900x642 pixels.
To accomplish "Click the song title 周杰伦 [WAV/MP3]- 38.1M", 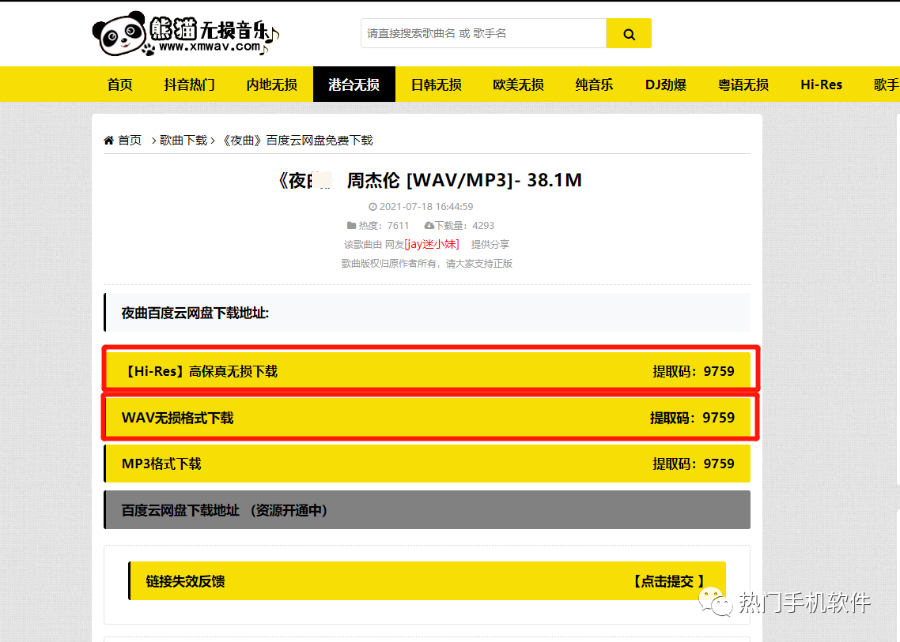I will pyautogui.click(x=464, y=180).
